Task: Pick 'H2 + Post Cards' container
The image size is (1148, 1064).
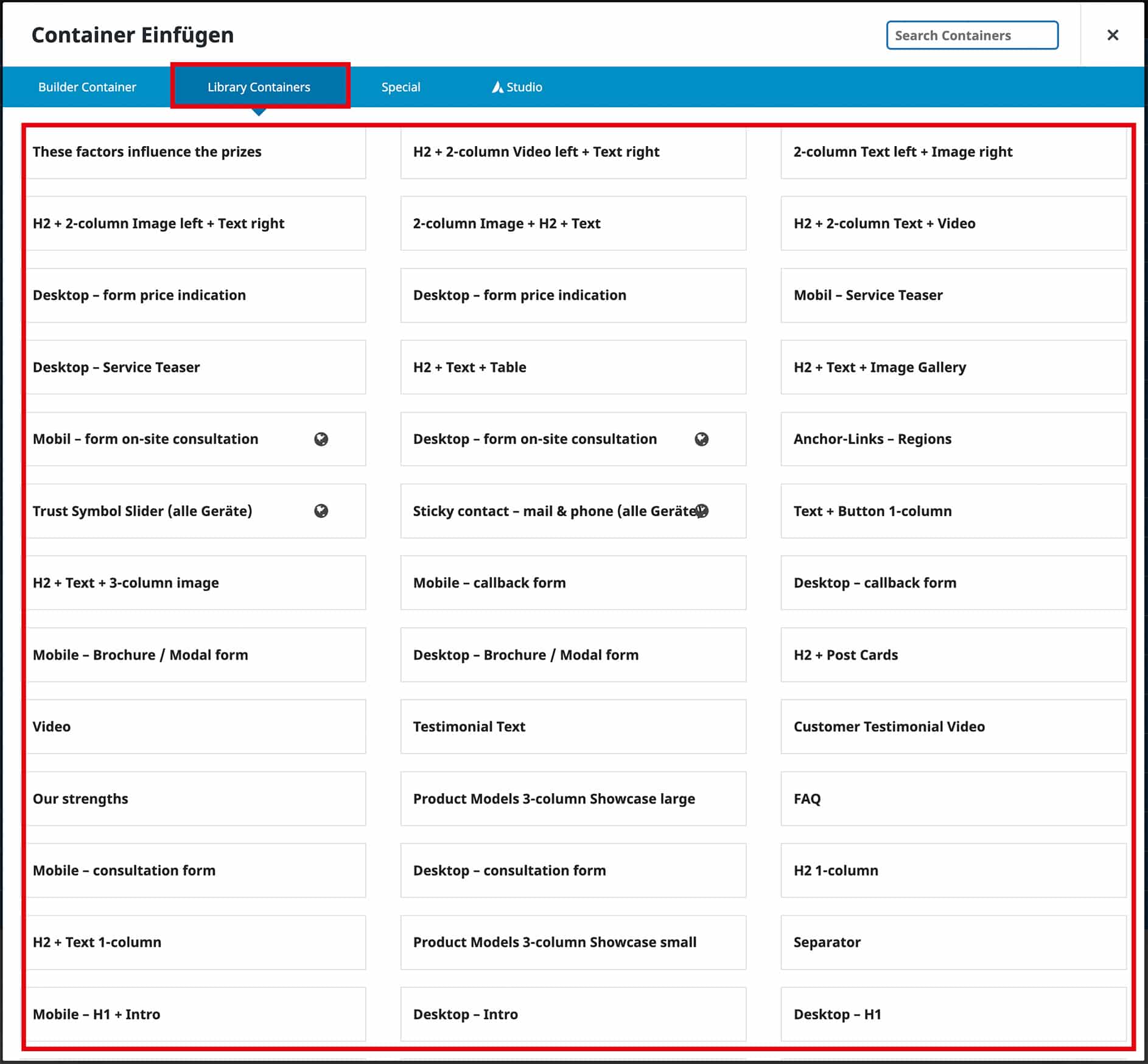Action: [x=954, y=655]
